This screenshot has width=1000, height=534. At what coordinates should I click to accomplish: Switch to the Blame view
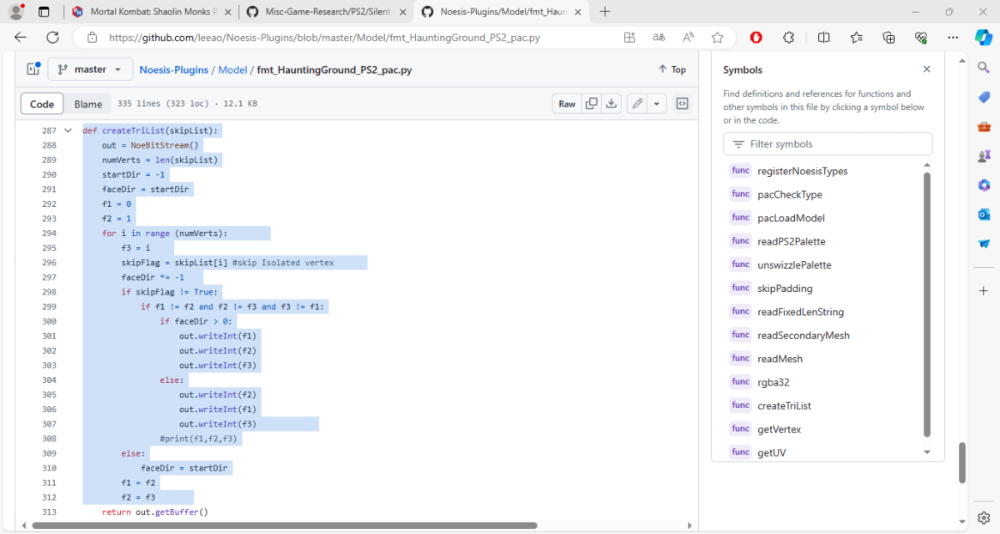click(88, 104)
